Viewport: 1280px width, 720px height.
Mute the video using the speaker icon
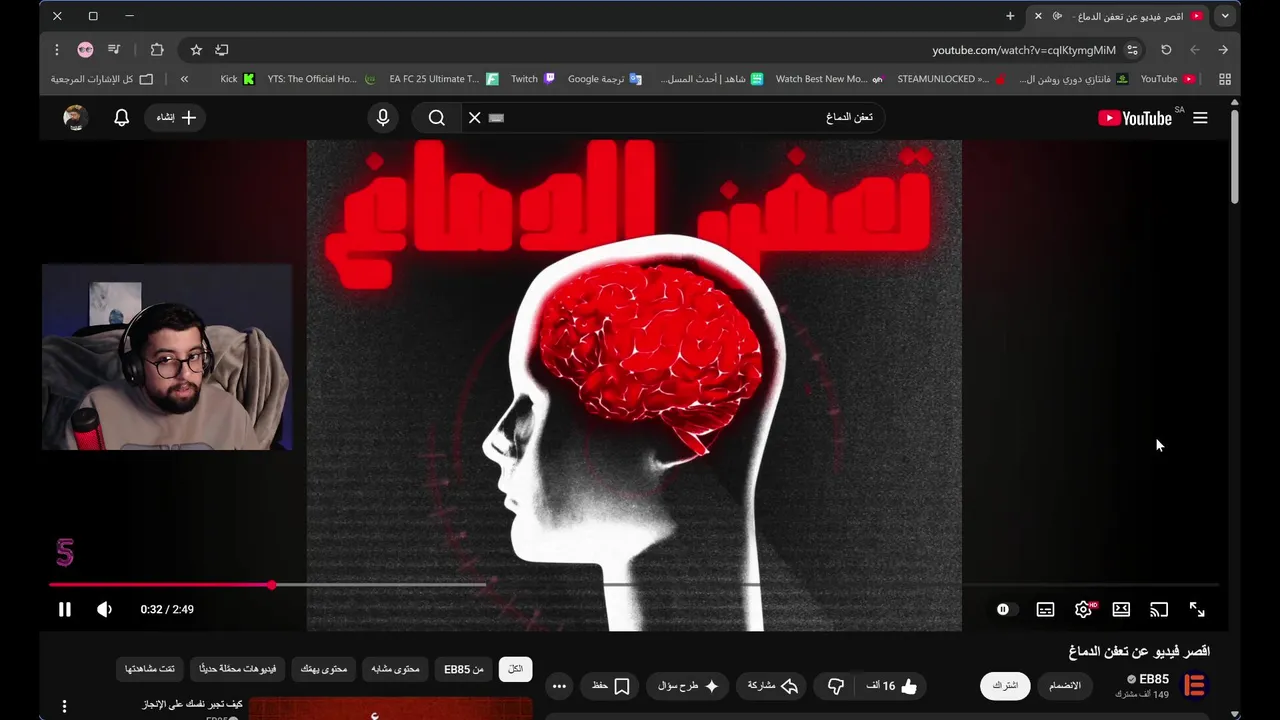point(104,609)
